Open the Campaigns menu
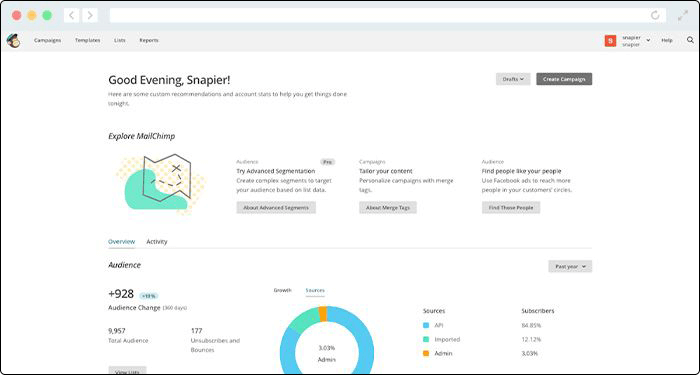Viewport: 700px width, 375px height. 47,40
